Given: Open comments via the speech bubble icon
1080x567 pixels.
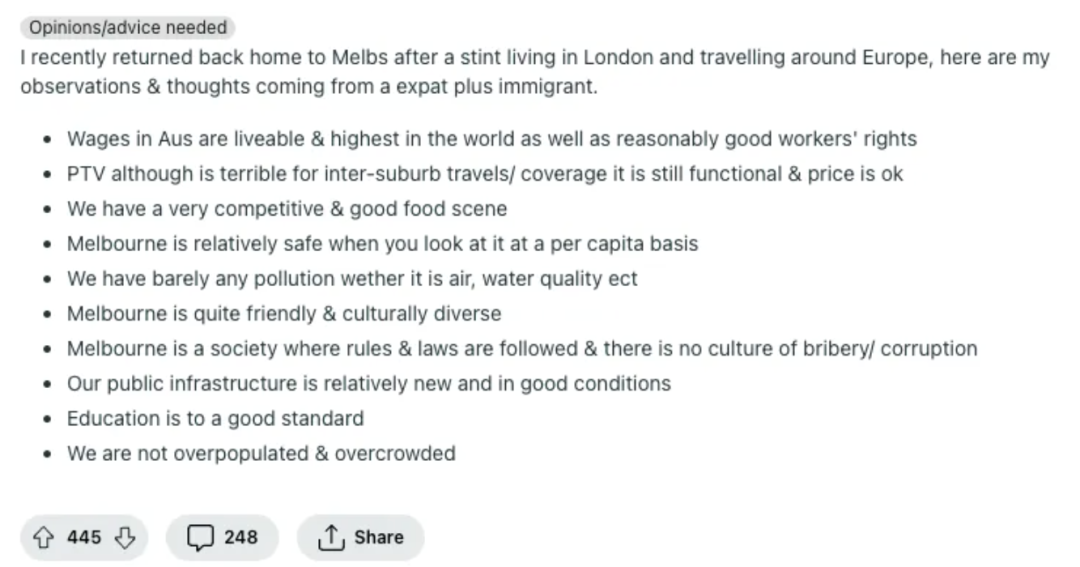Looking at the screenshot, I should pyautogui.click(x=200, y=537).
